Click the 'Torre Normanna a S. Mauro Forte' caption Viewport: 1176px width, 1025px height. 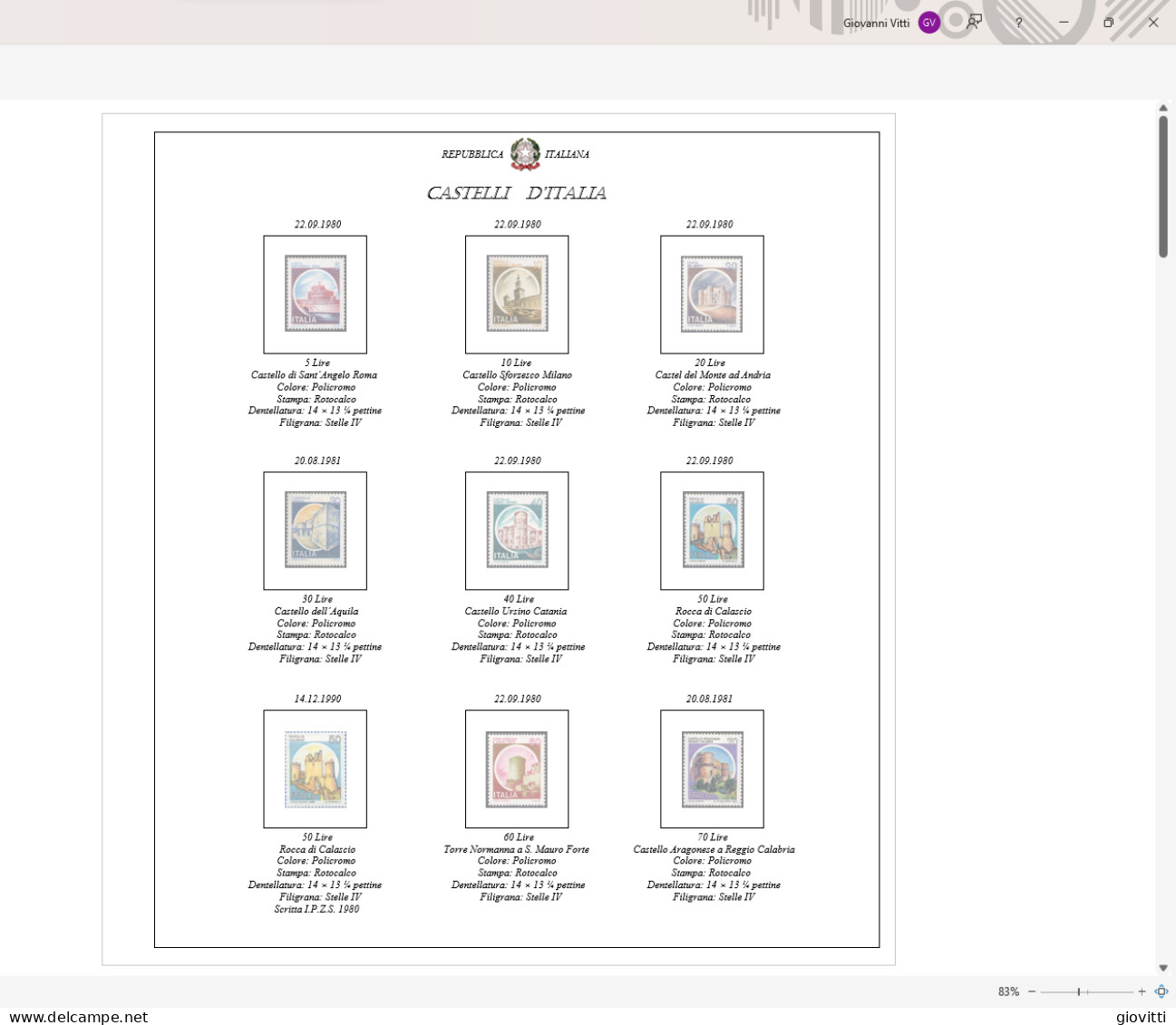[517, 850]
